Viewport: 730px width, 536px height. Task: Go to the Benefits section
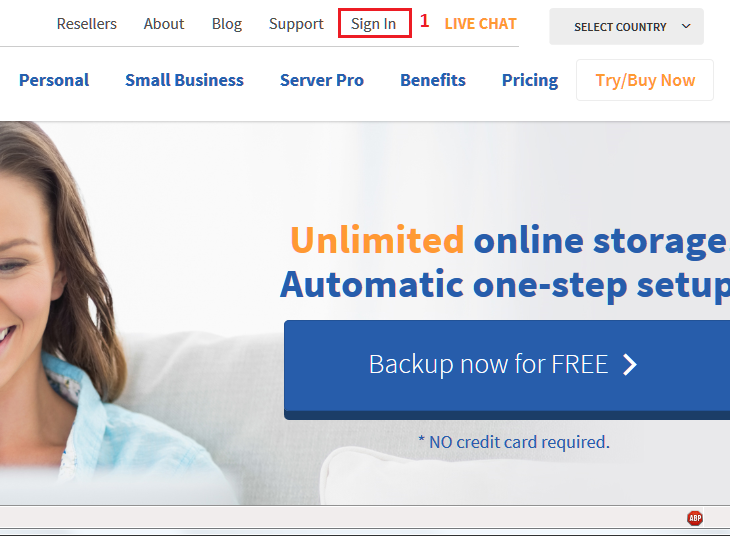[433, 80]
